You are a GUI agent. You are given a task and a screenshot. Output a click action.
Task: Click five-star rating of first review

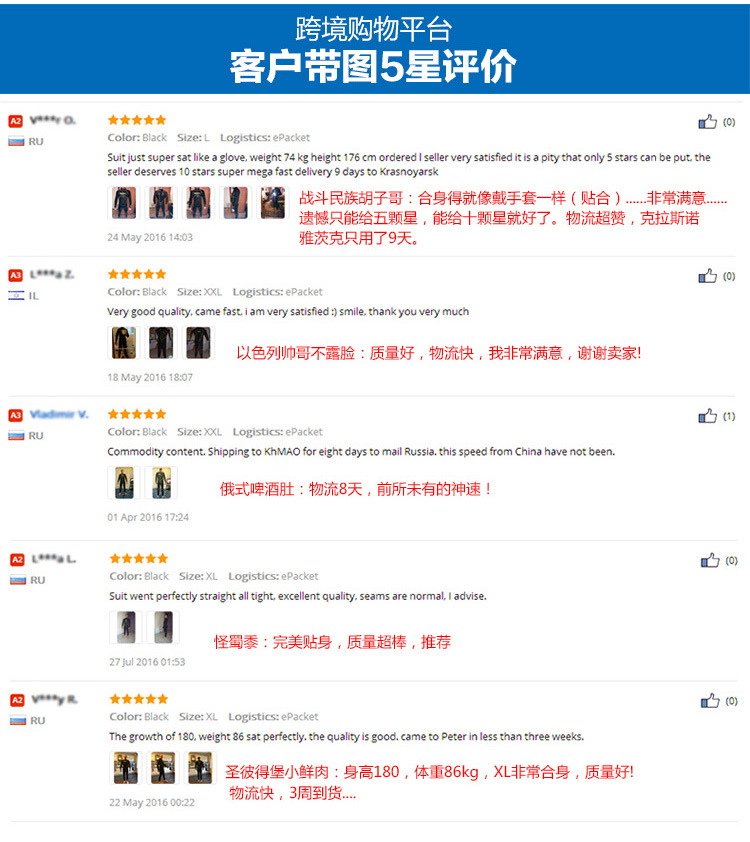137,120
